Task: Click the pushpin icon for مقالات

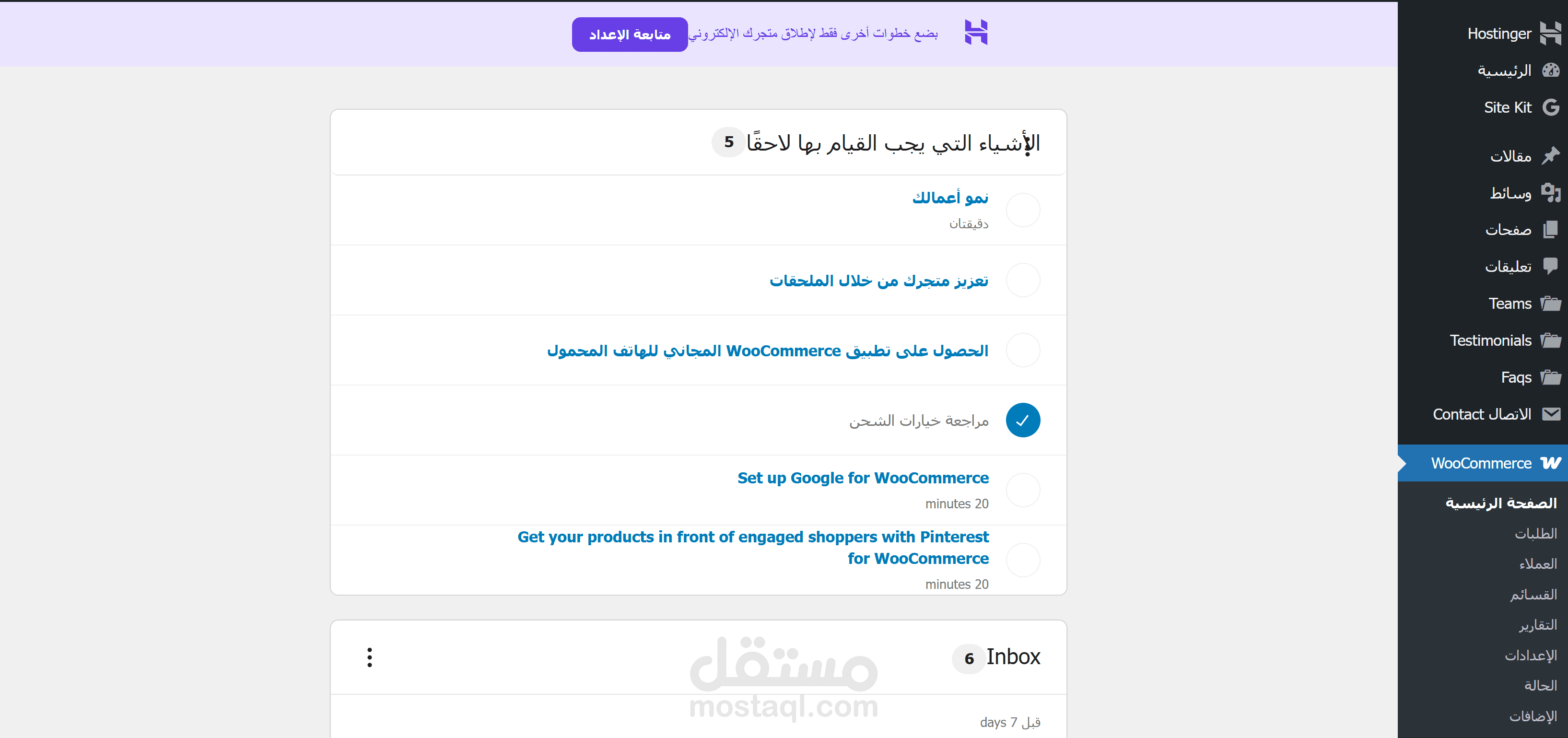Action: [1550, 156]
